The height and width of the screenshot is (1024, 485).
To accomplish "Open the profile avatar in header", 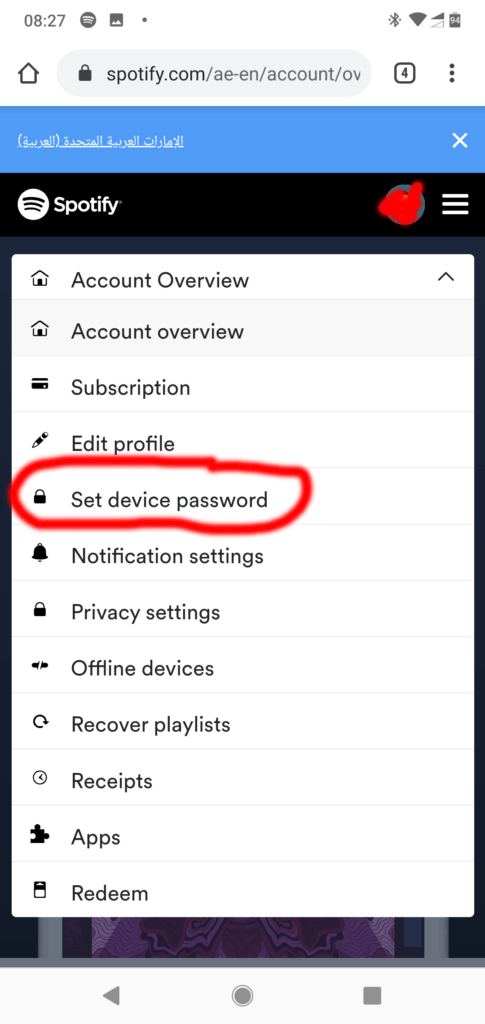I will [404, 204].
